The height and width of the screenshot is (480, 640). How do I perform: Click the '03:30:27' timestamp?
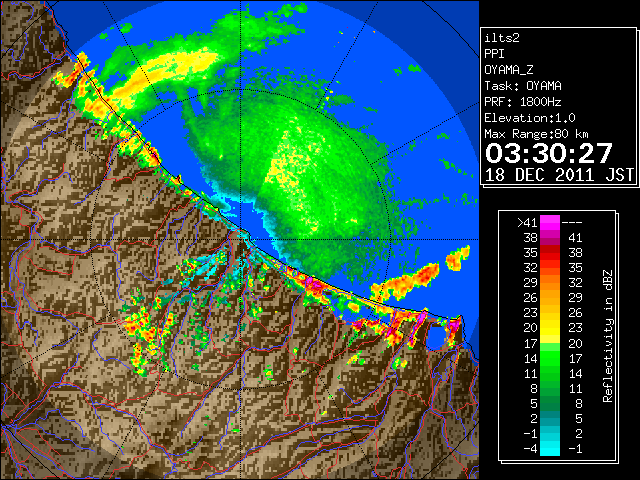(x=549, y=153)
